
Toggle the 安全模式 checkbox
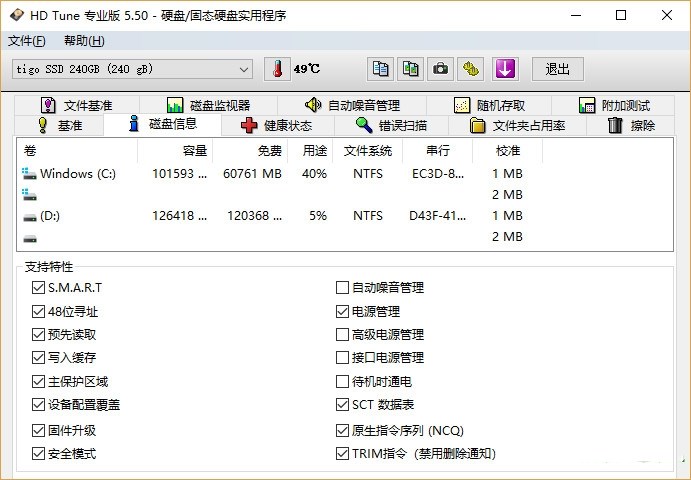pyautogui.click(x=38, y=454)
